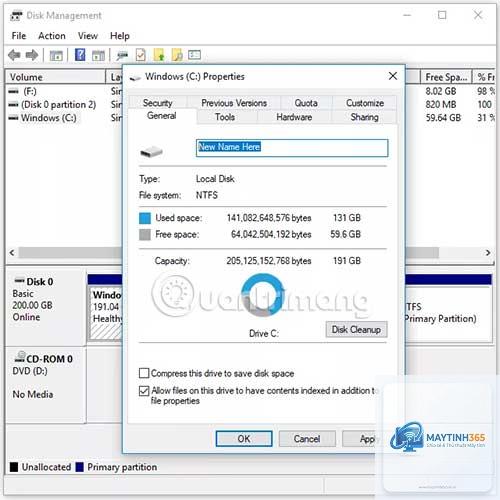500x500 pixels.
Task: Click the Back arrow in Disk Management toolbar
Action: click(x=14, y=55)
